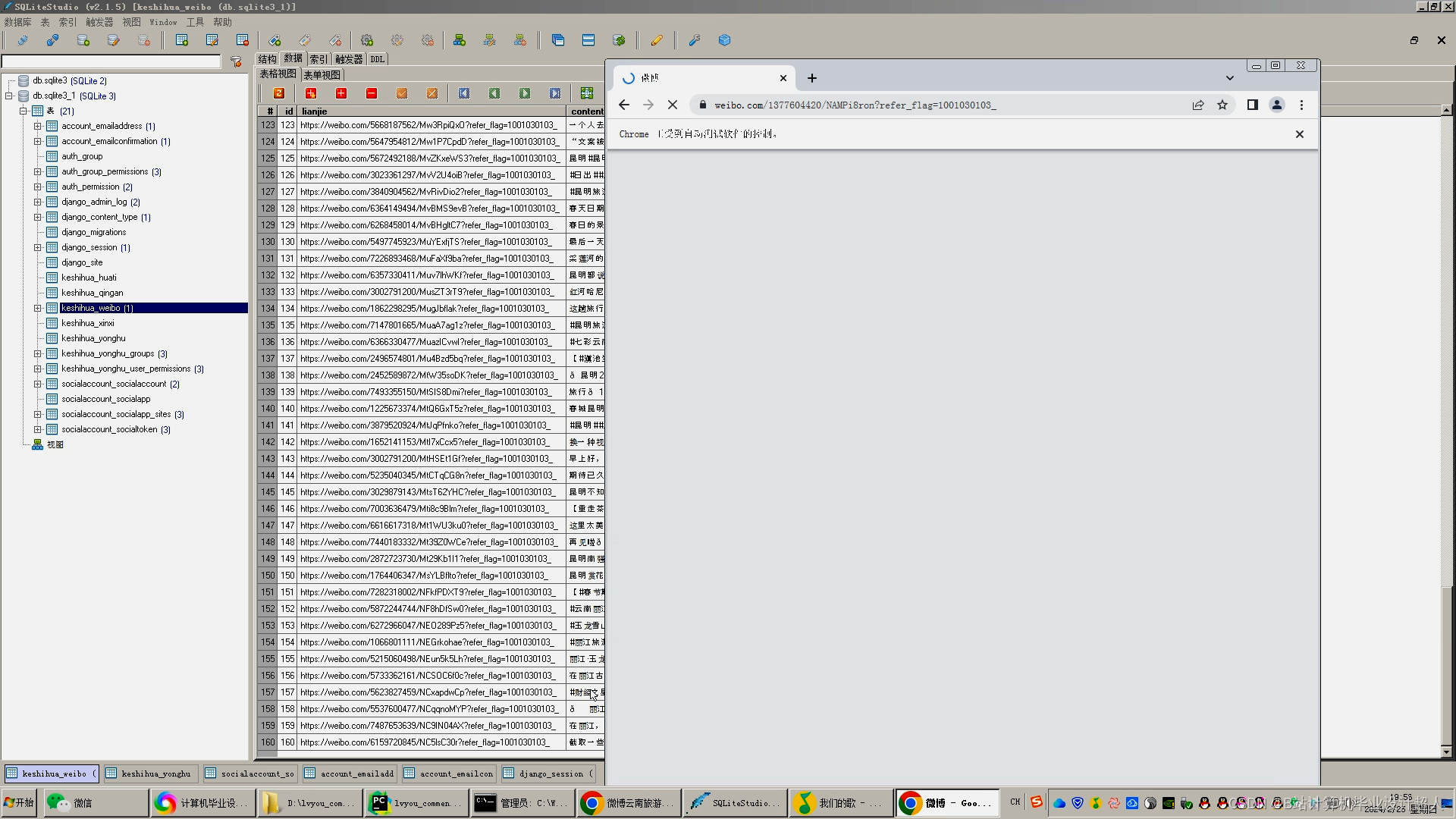The height and width of the screenshot is (819, 1456).
Task: Click the rollback changes icon
Action: click(432, 93)
